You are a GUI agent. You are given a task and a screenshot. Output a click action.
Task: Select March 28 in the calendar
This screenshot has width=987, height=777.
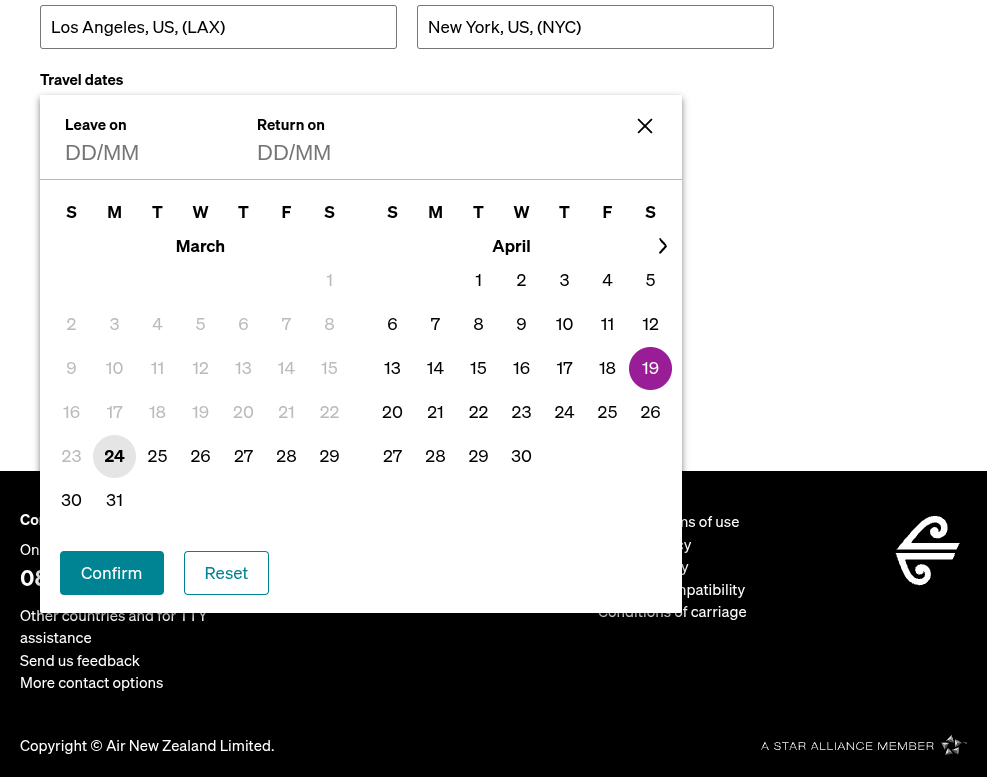click(x=286, y=457)
